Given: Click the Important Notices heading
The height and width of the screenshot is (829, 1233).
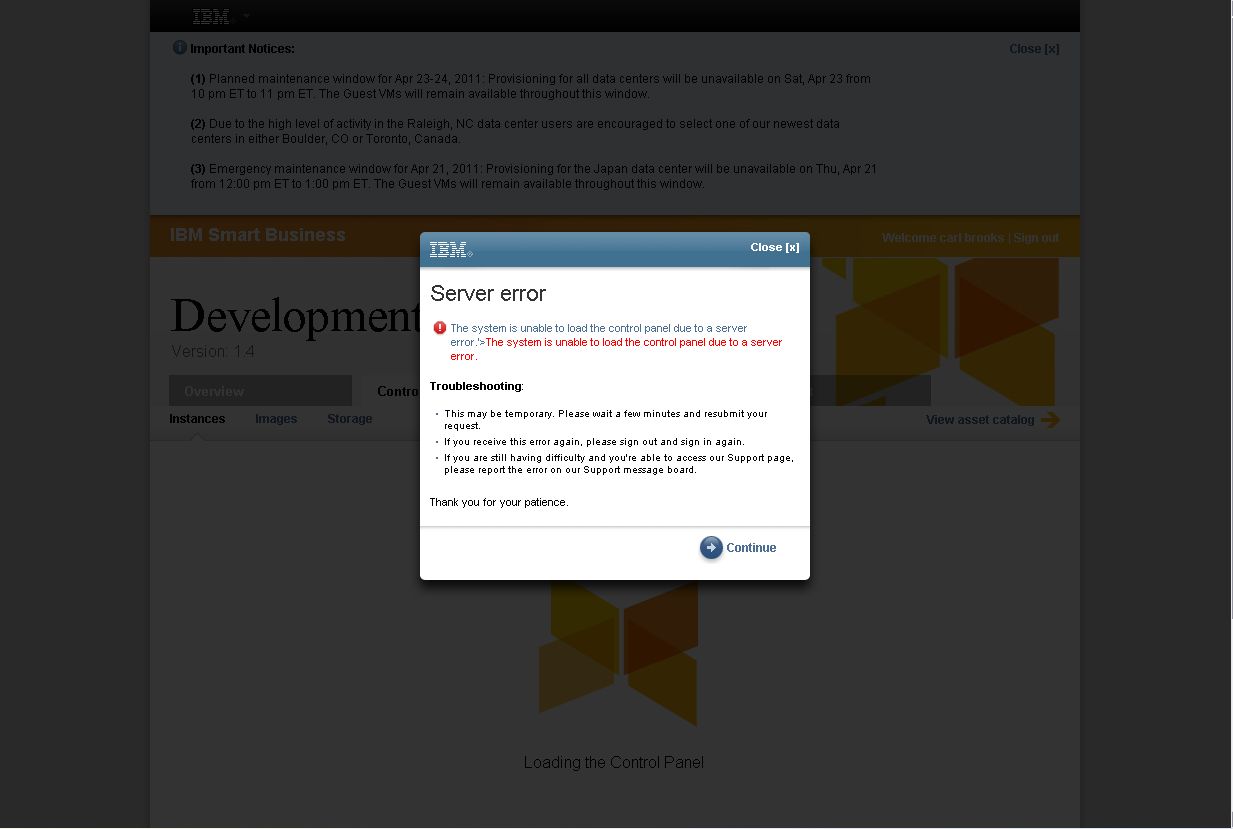Looking at the screenshot, I should coord(242,48).
